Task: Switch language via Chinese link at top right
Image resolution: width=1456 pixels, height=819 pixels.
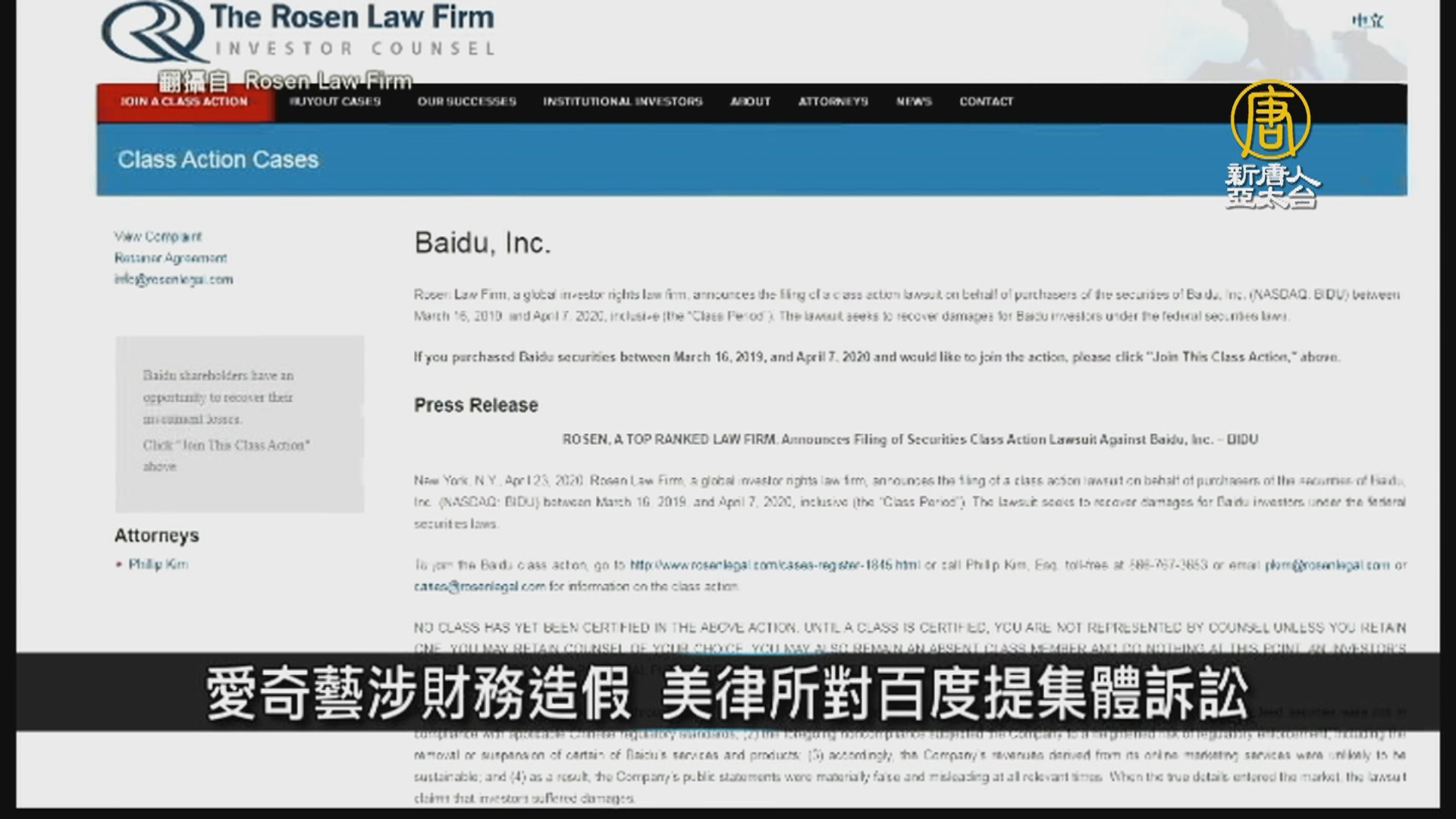Action: pyautogui.click(x=1367, y=20)
